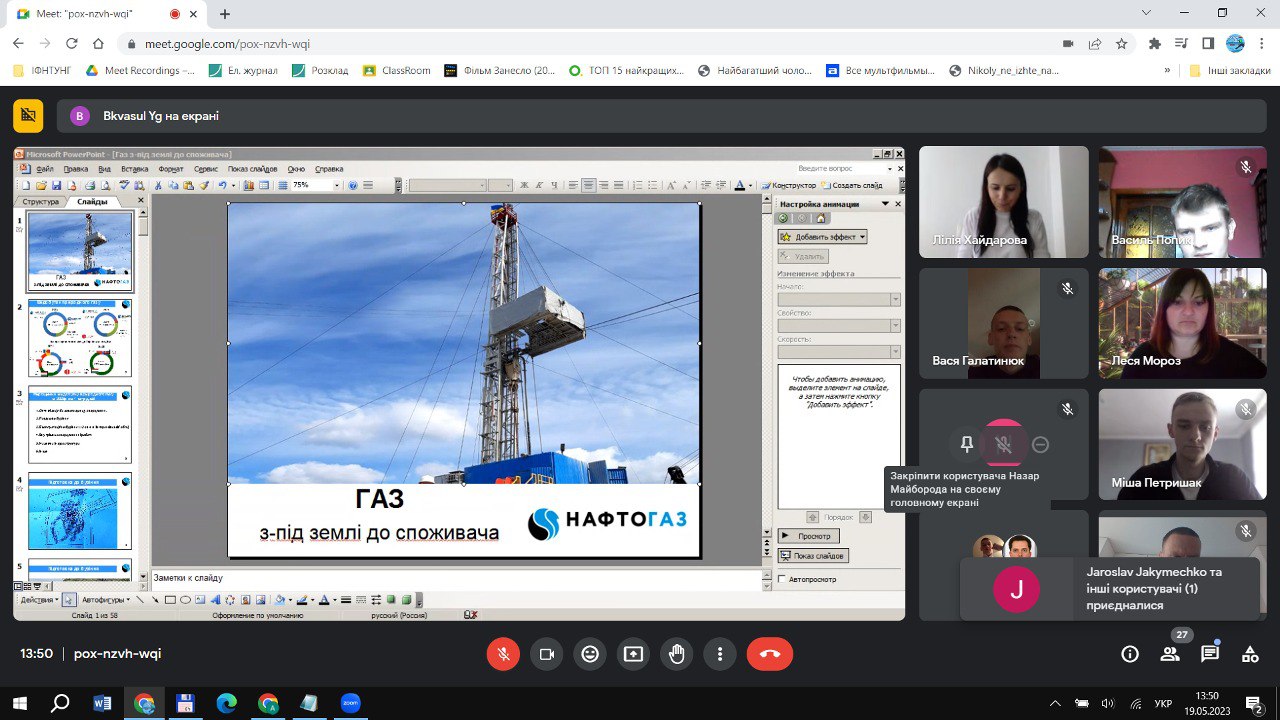Click the Present now screen-share icon

(x=633, y=654)
